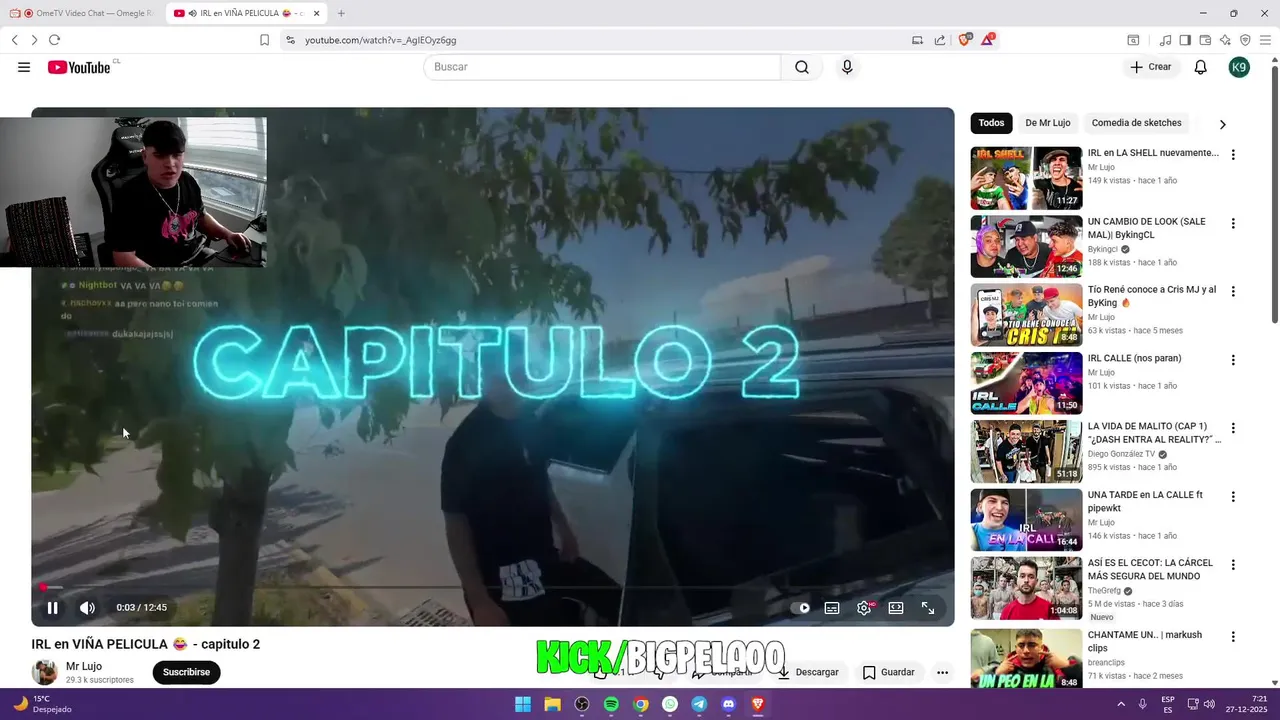Switch player to theater mode

point(896,608)
